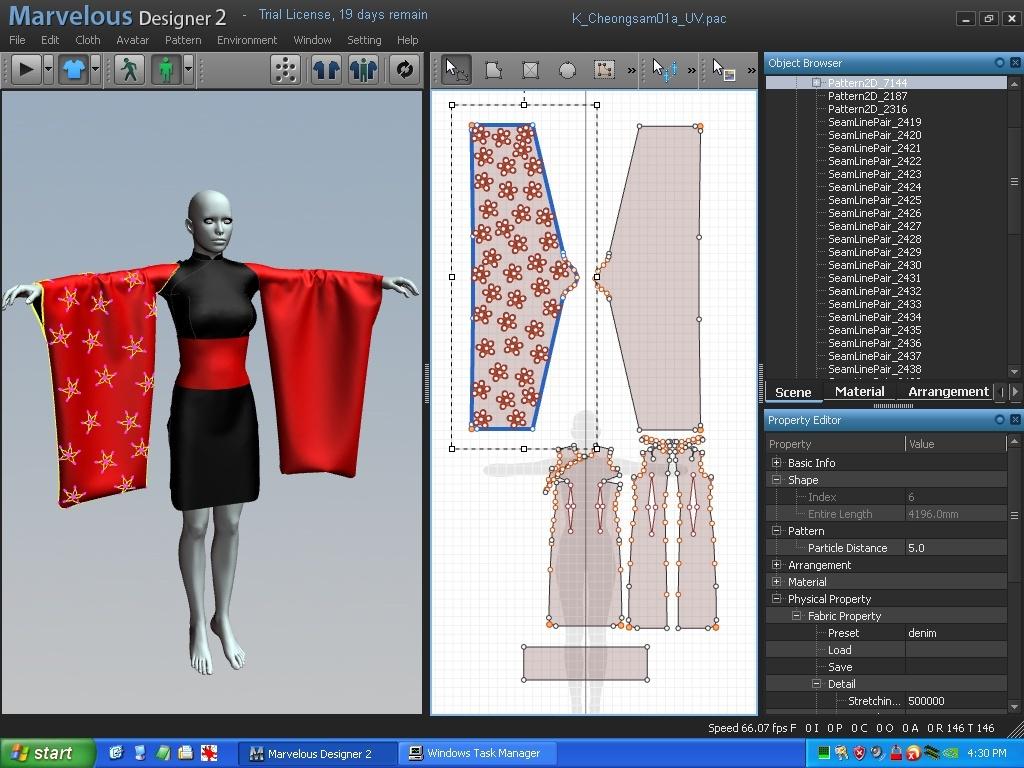Viewport: 1024px width, 768px height.
Task: Open dropdown arrow next to play button
Action: pyautogui.click(x=48, y=69)
